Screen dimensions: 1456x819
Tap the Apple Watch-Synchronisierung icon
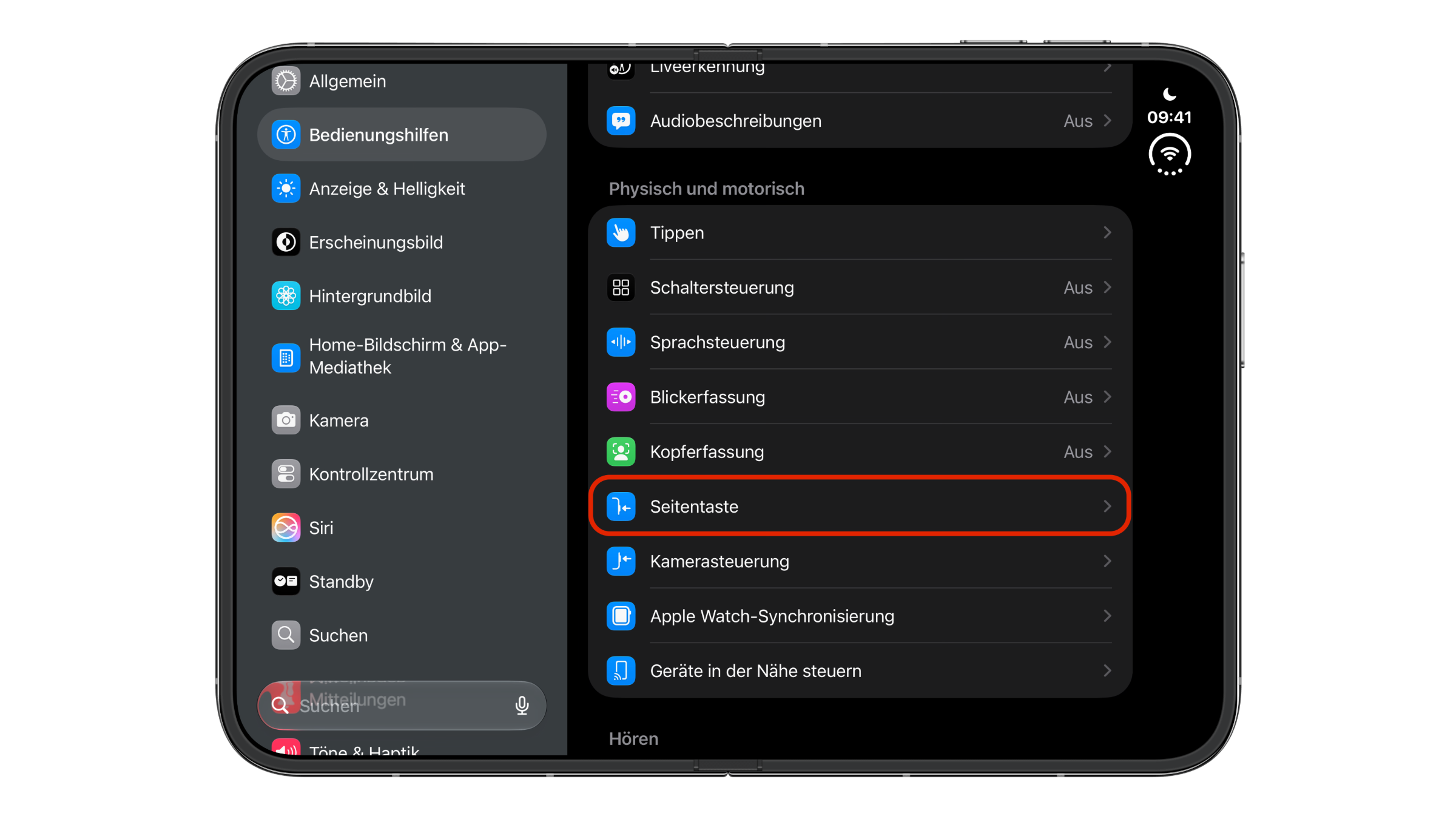point(621,616)
